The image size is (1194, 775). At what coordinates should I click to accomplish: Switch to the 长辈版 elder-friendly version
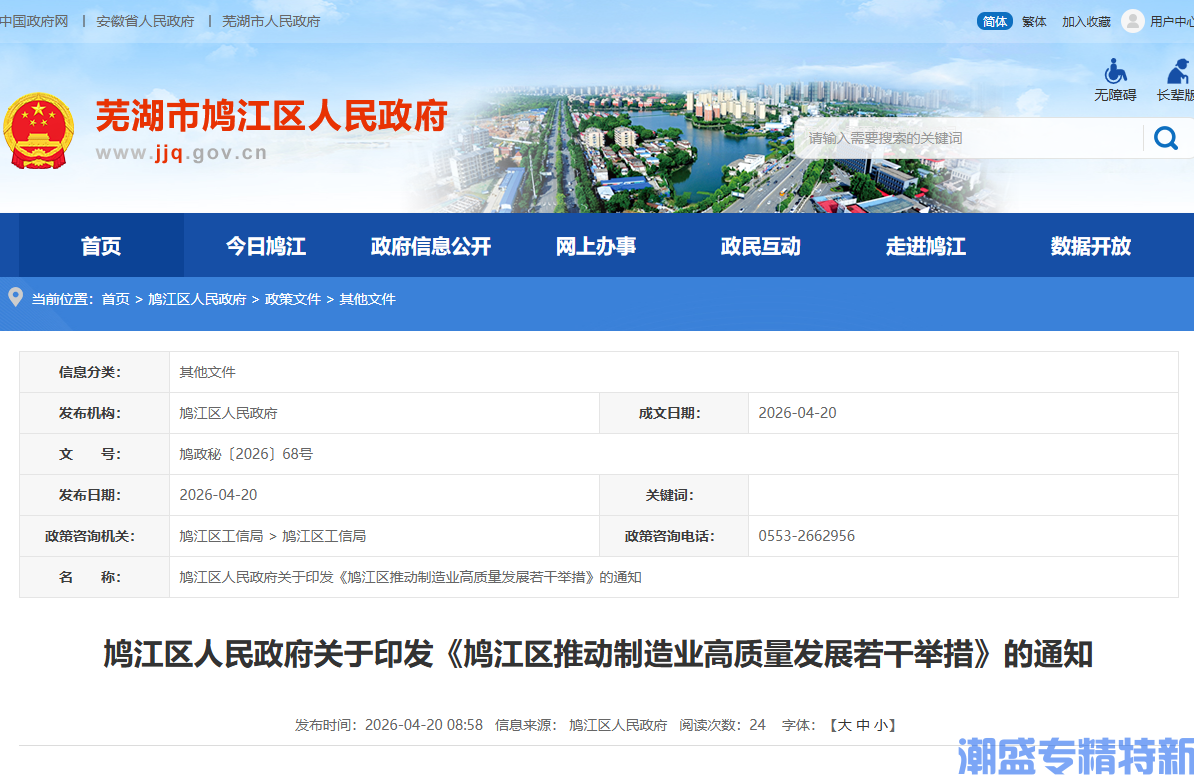1176,80
